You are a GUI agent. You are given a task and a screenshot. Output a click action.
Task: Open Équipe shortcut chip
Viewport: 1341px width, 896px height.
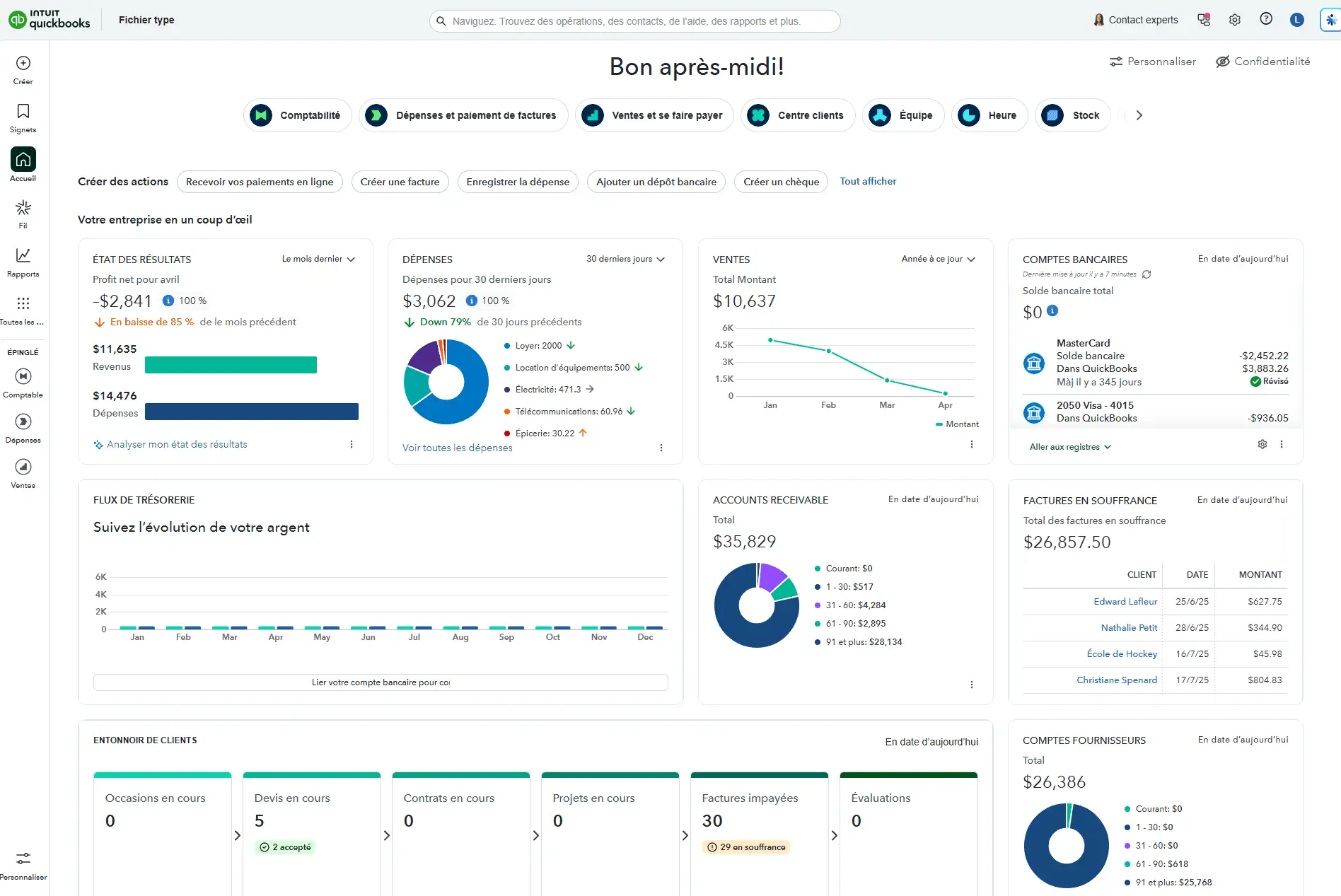[x=903, y=115]
